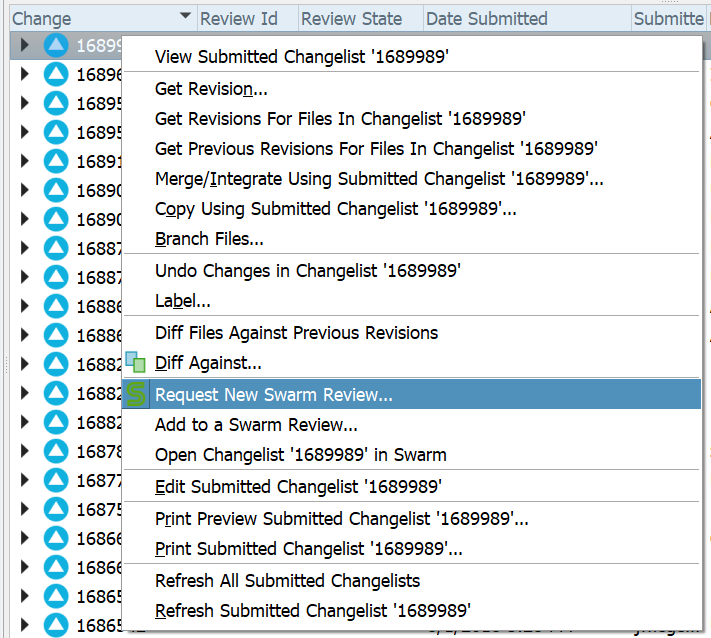Screen dimensions: 711x638
Task: Click the Diff Against overlapping squares icon
Action: tap(136, 363)
